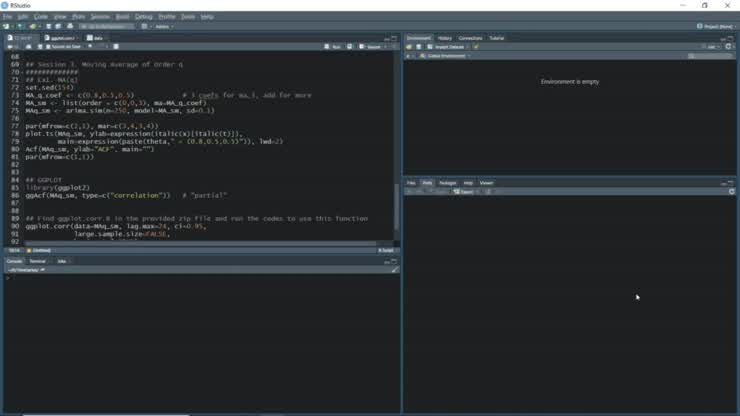Open the Source button dropdown arrow
This screenshot has width=740, height=416.
click(385, 47)
